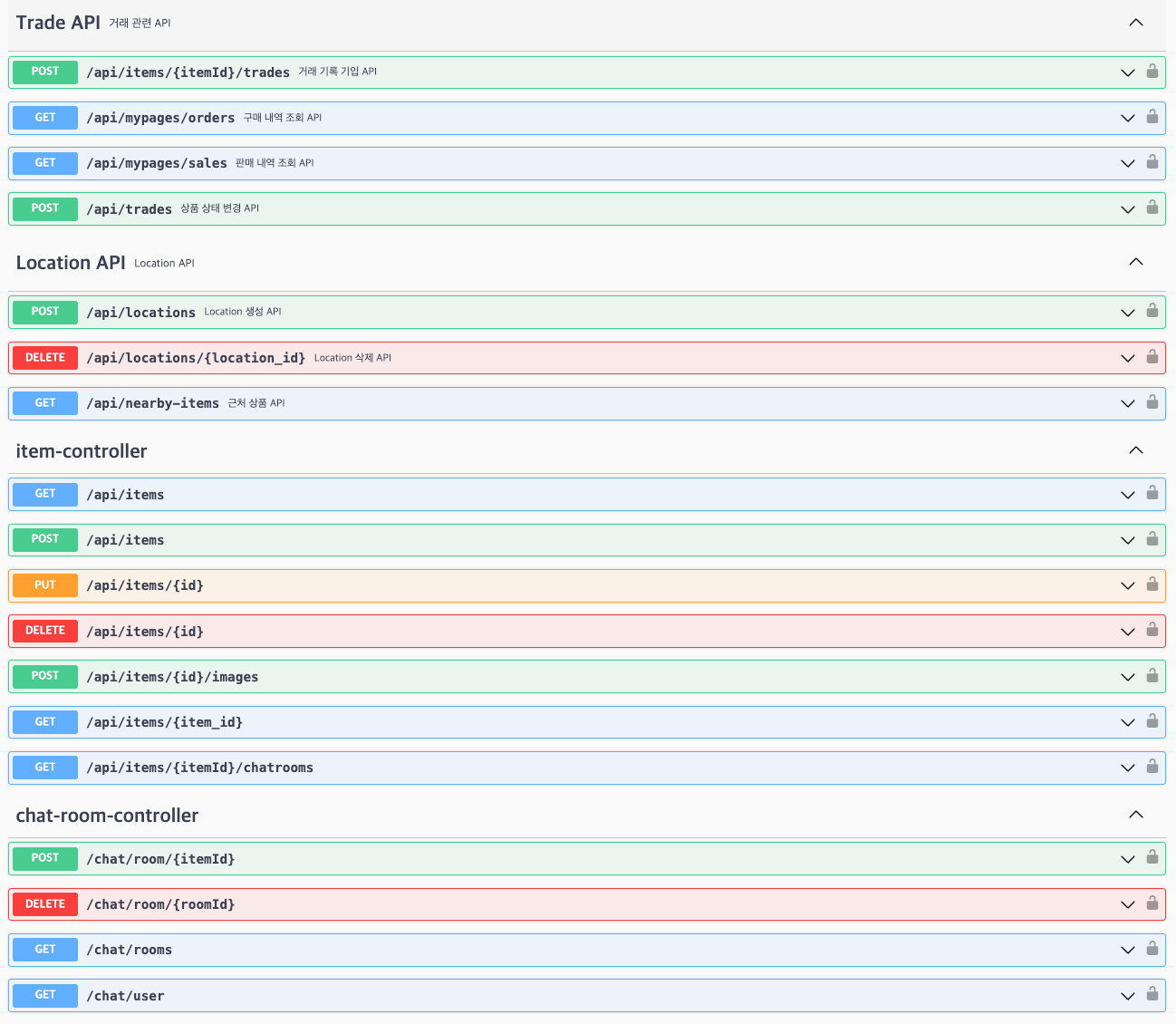
Task: Click the Location API section title
Action: click(x=70, y=262)
